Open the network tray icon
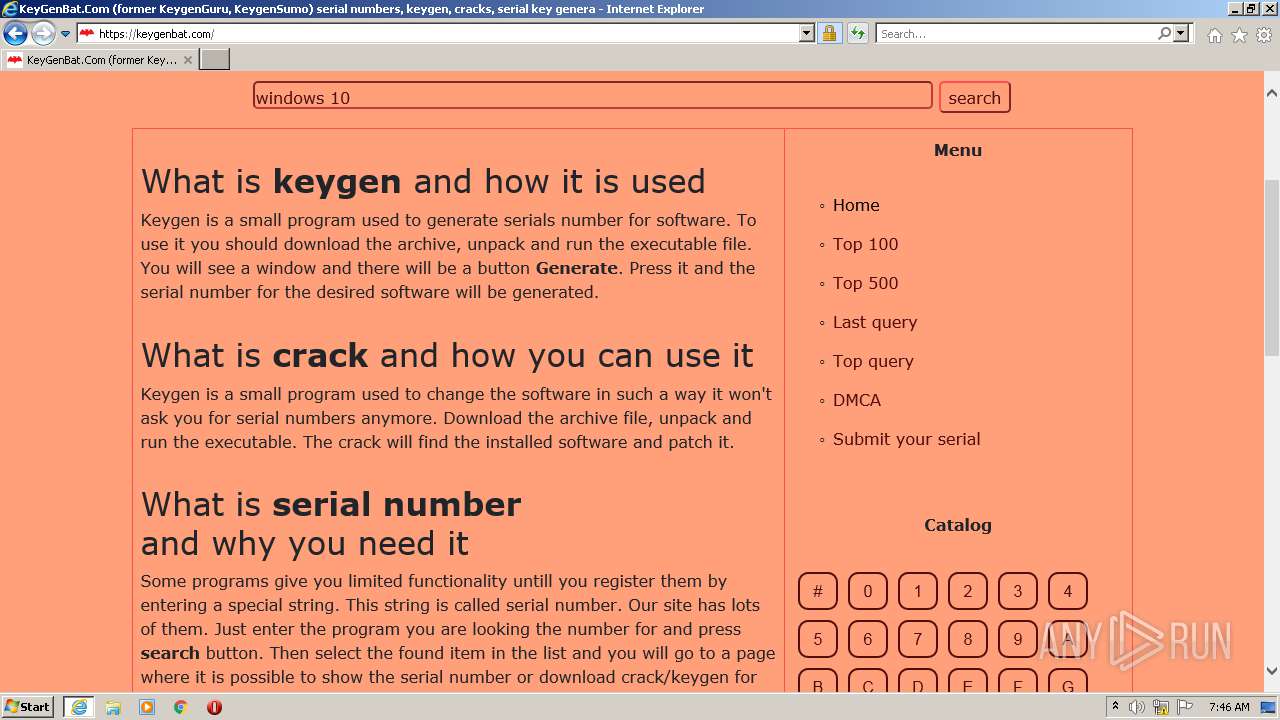 pyautogui.click(x=1161, y=707)
